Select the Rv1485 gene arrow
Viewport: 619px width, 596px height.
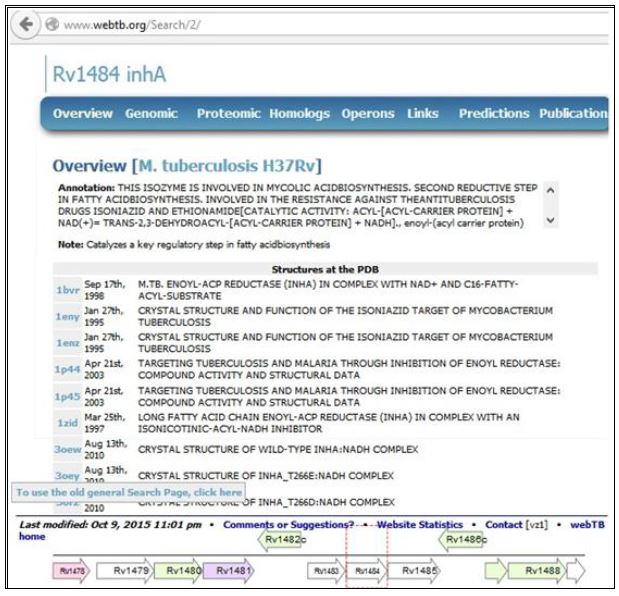415,571
